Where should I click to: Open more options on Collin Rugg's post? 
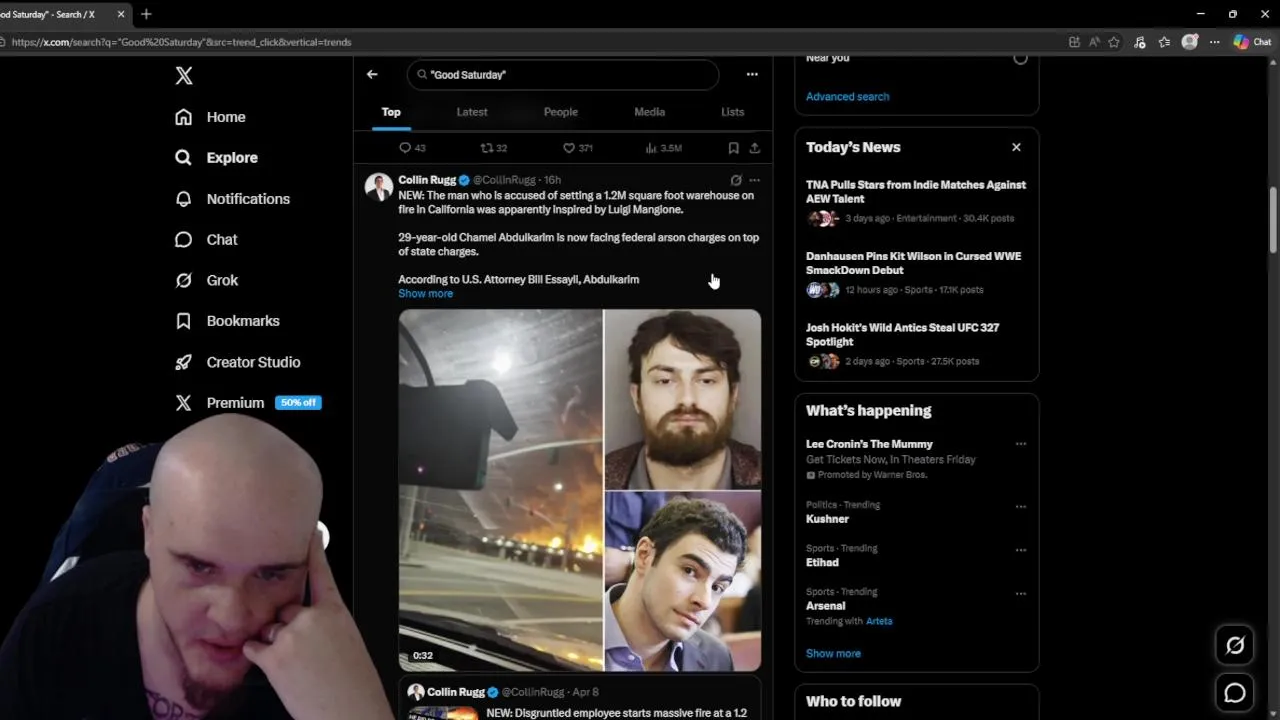coord(755,180)
